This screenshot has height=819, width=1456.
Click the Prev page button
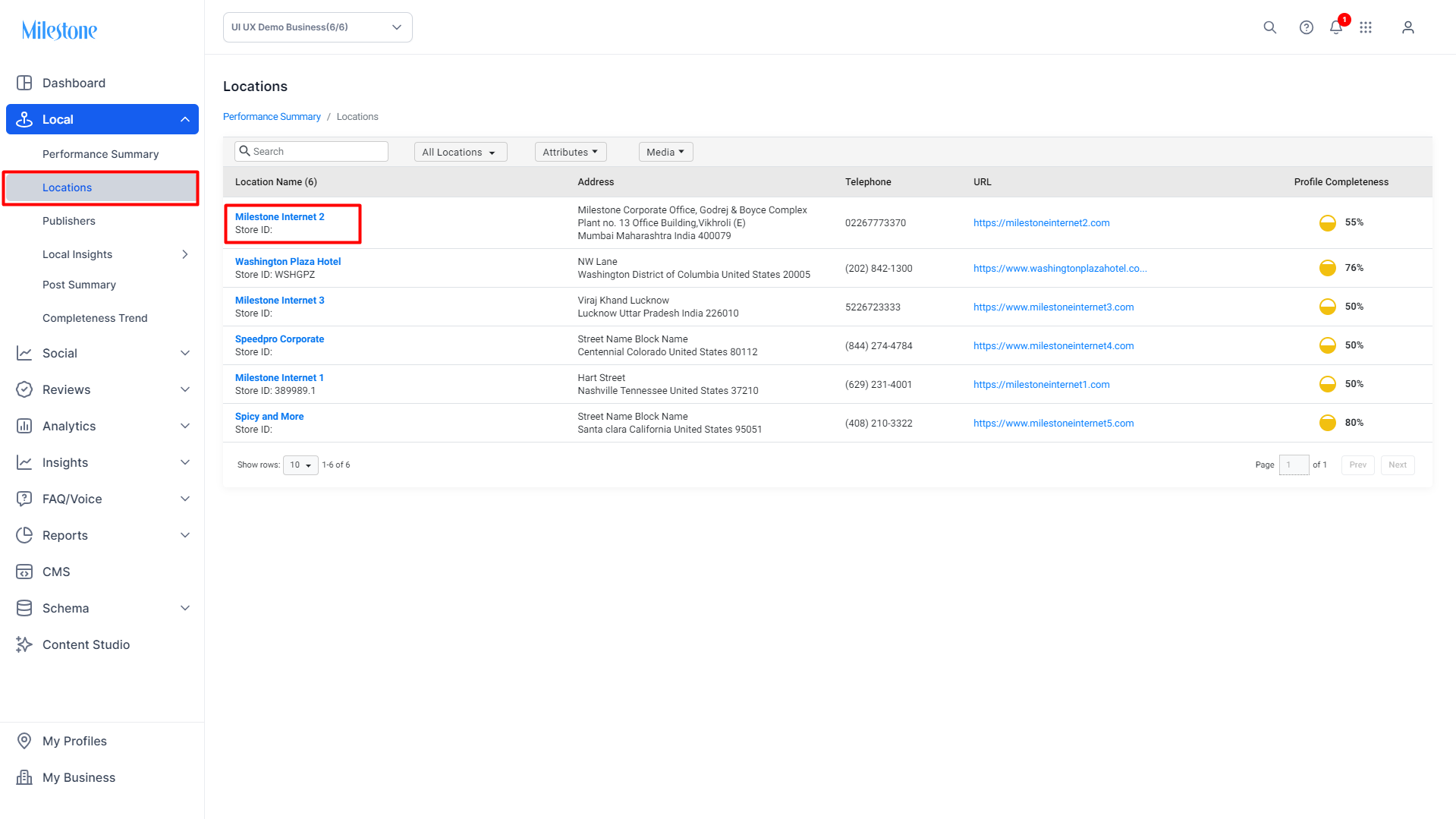(x=1357, y=465)
